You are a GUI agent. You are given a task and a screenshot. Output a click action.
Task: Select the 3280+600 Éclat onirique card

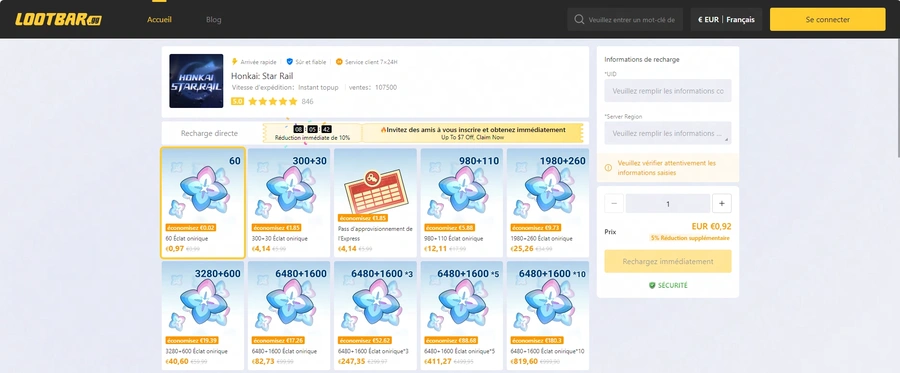point(203,316)
